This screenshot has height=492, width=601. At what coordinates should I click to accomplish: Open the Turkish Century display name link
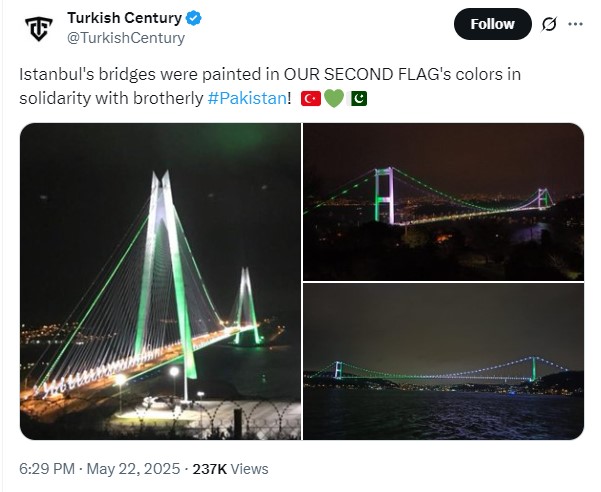(x=125, y=18)
